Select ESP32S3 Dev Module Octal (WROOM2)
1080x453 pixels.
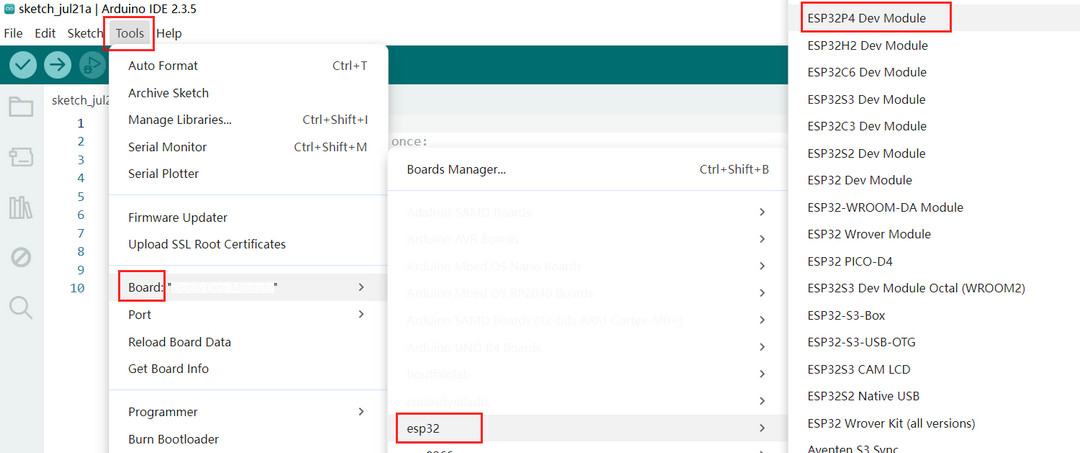pyautogui.click(x=934, y=288)
